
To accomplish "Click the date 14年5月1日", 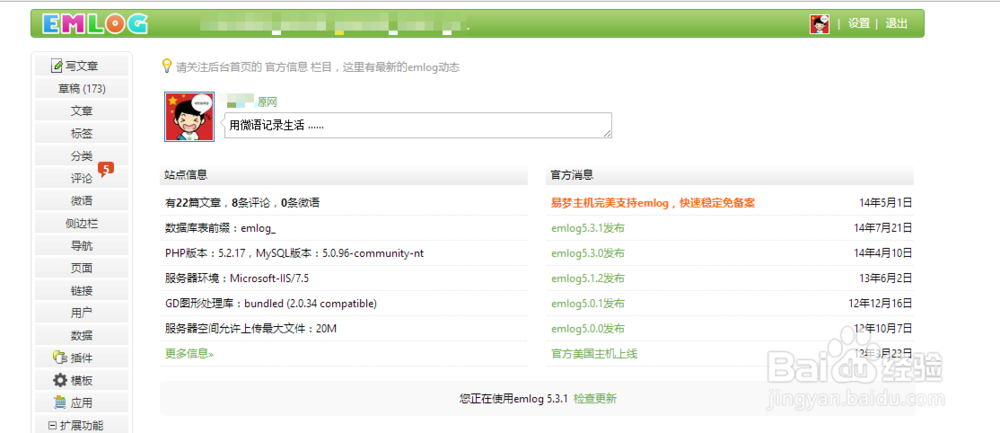I will coord(886,203).
